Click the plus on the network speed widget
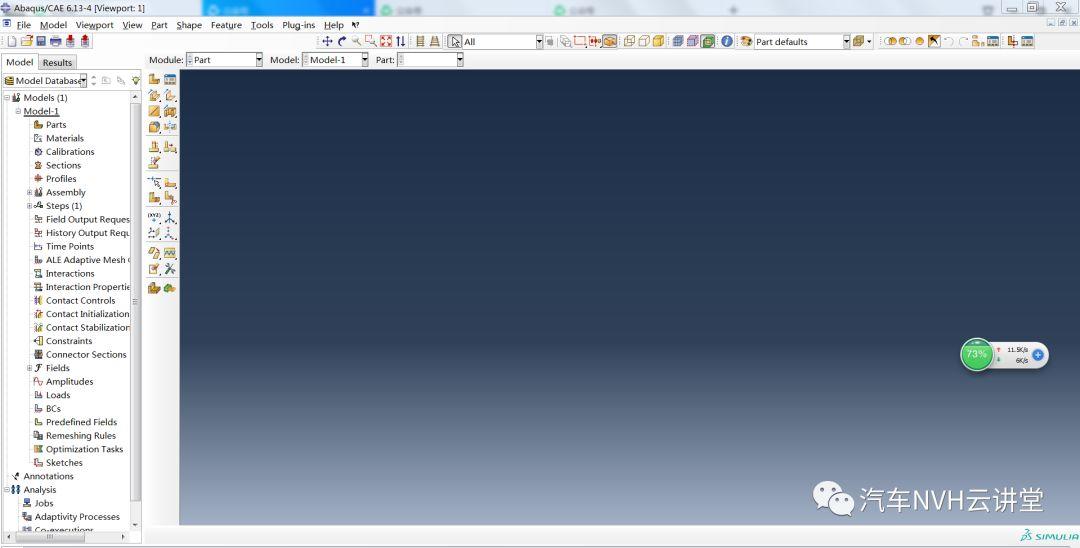 [1037, 355]
